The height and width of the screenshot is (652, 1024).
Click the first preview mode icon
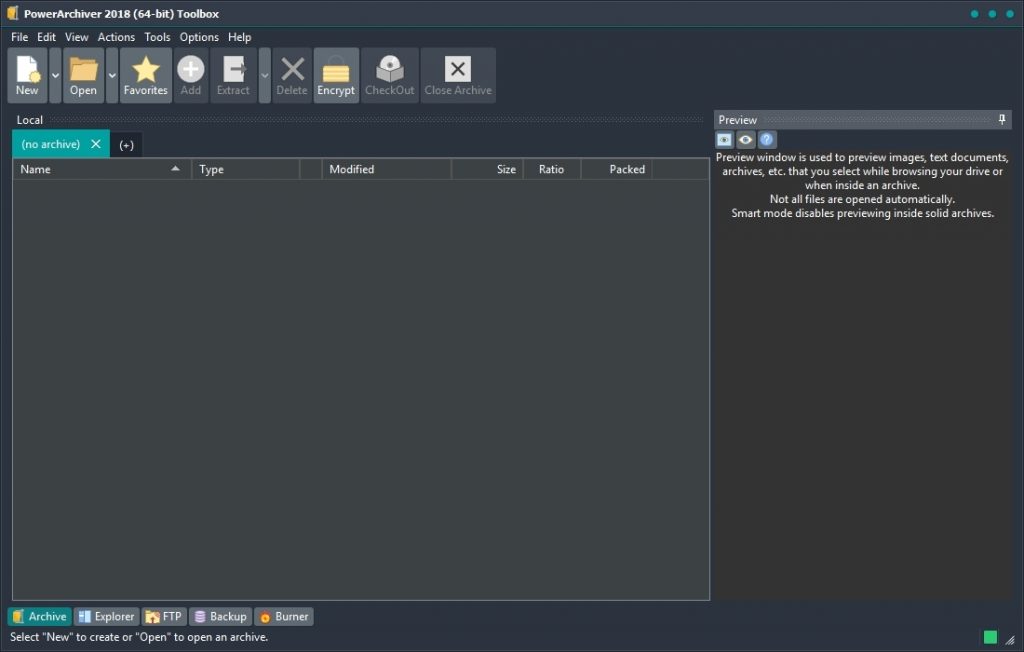pos(724,140)
